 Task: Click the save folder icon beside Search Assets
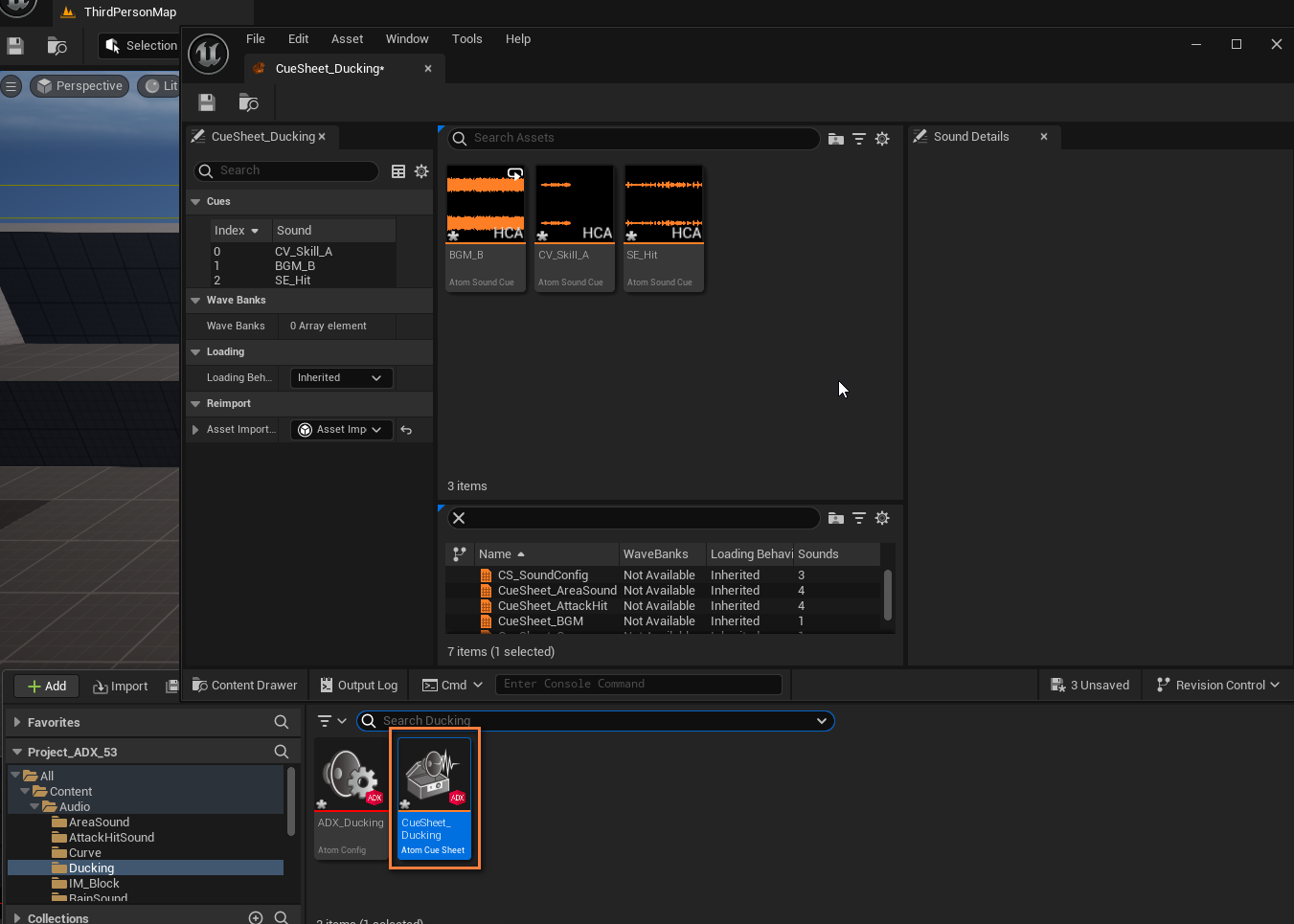pos(836,139)
